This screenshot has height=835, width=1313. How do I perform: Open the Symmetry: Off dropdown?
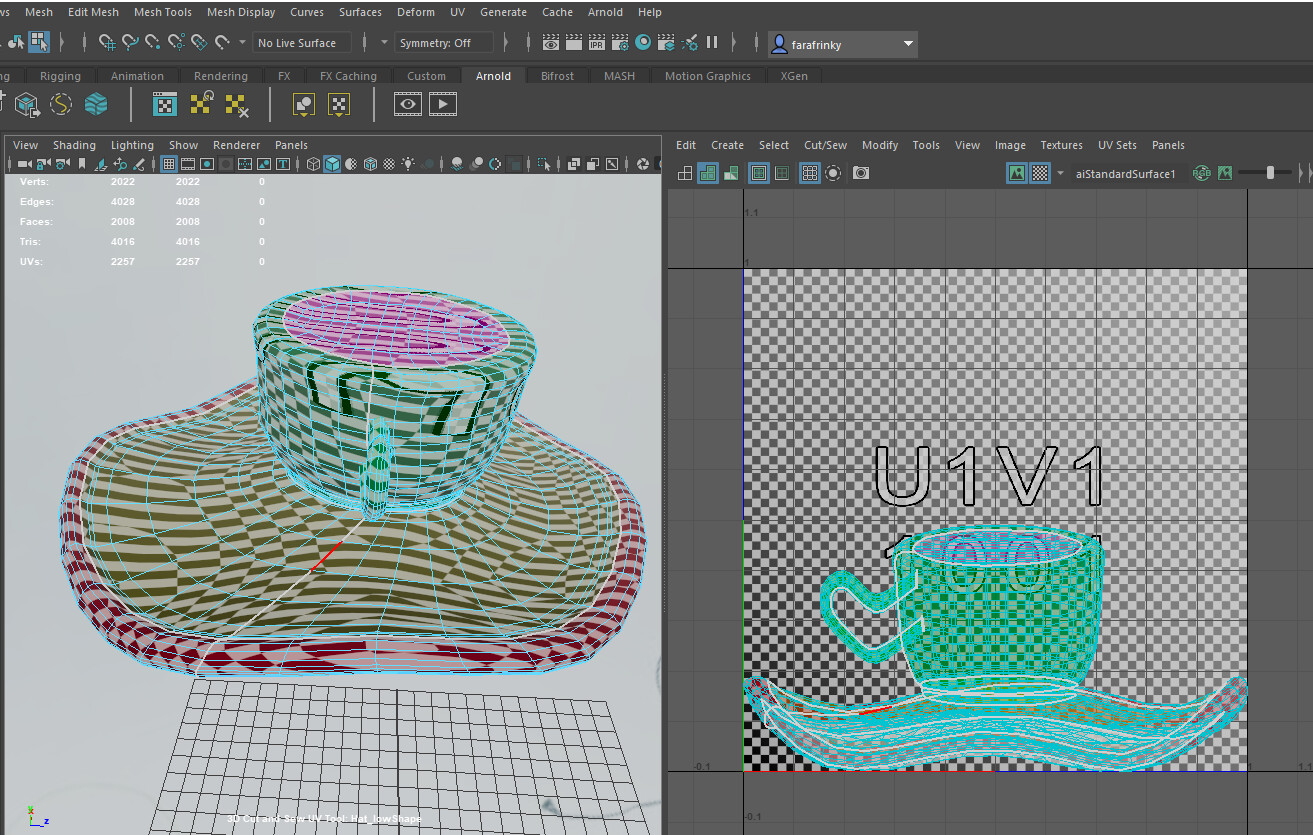443,42
